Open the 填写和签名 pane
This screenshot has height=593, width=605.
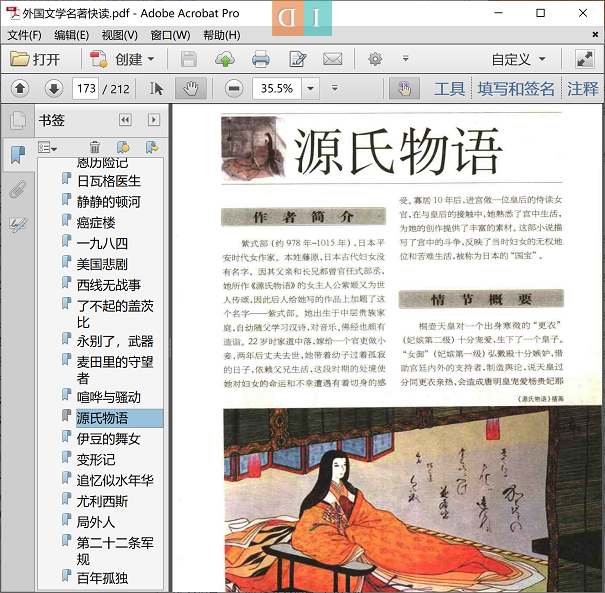click(x=516, y=89)
